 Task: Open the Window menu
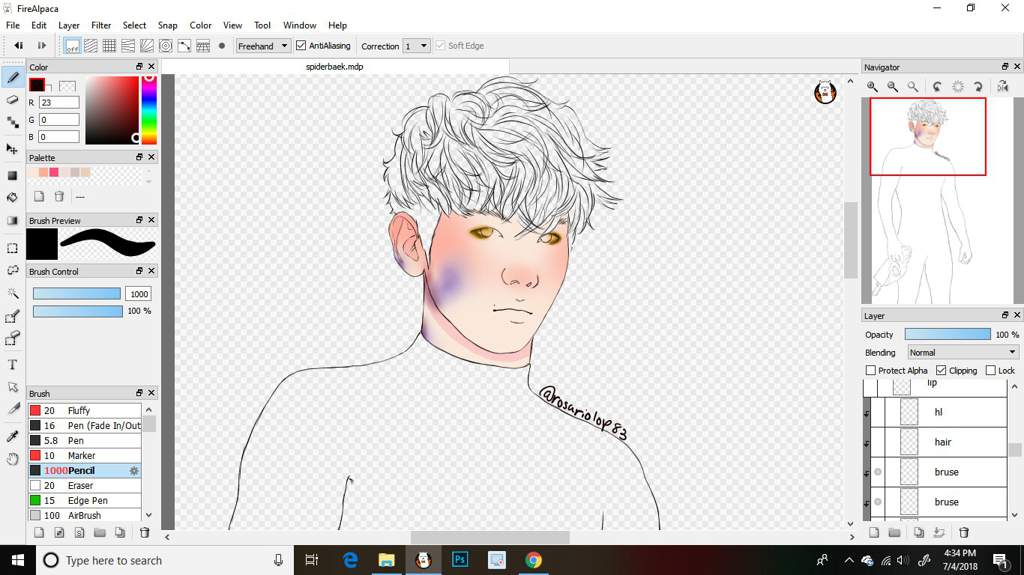click(299, 25)
